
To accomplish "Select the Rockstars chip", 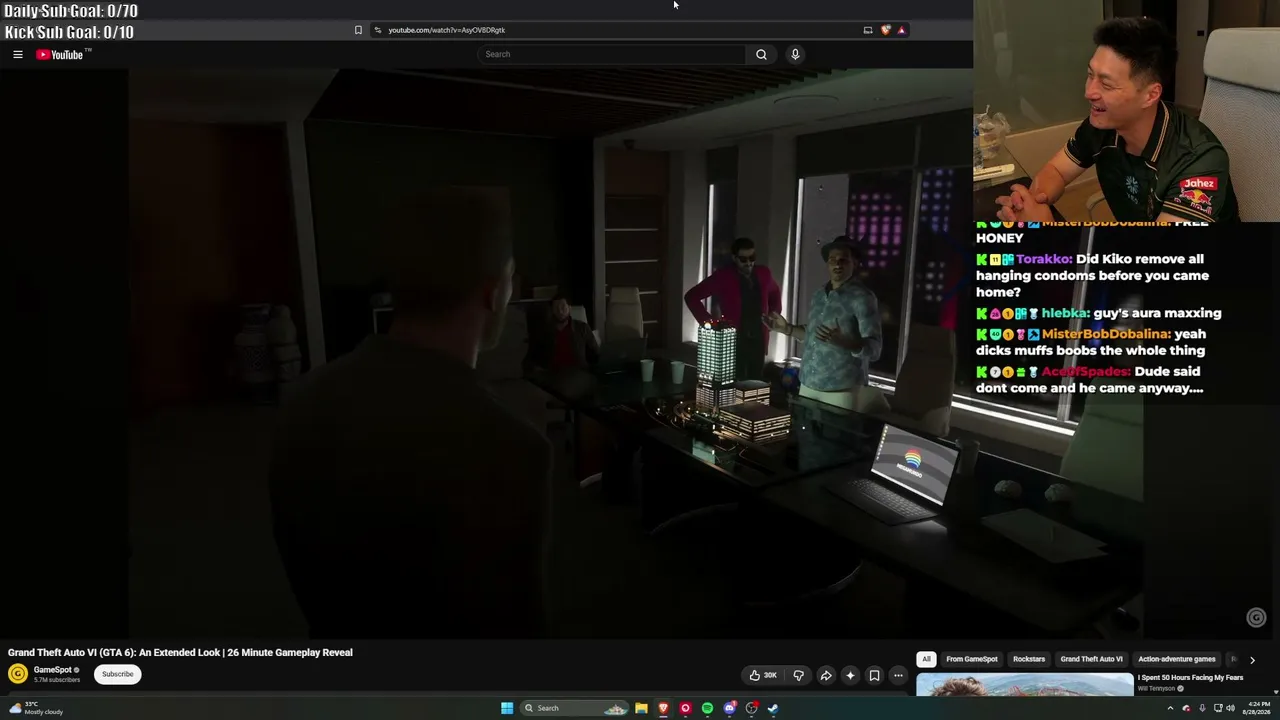I will pyautogui.click(x=1029, y=659).
